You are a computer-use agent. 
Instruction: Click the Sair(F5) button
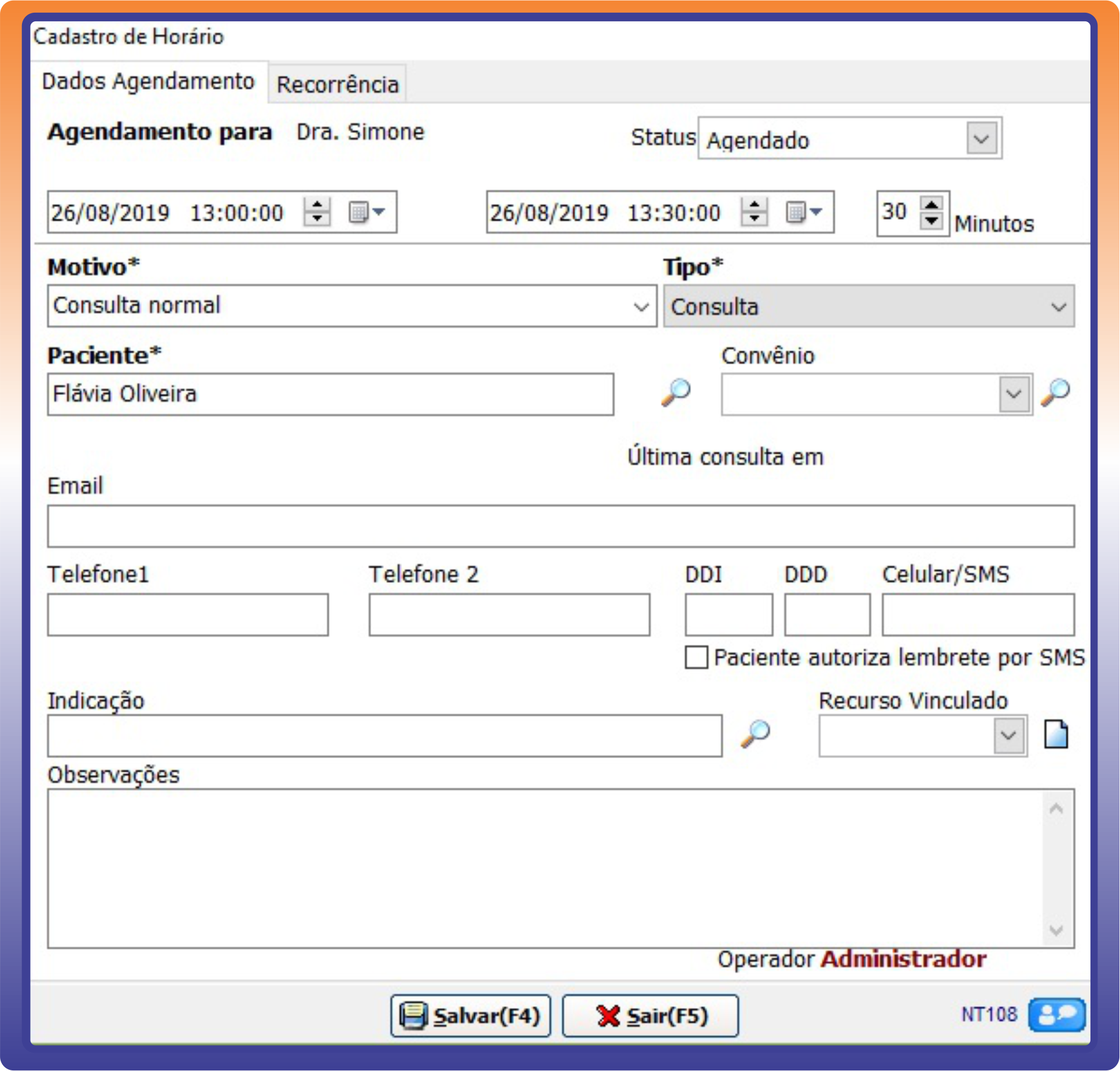click(x=650, y=1015)
